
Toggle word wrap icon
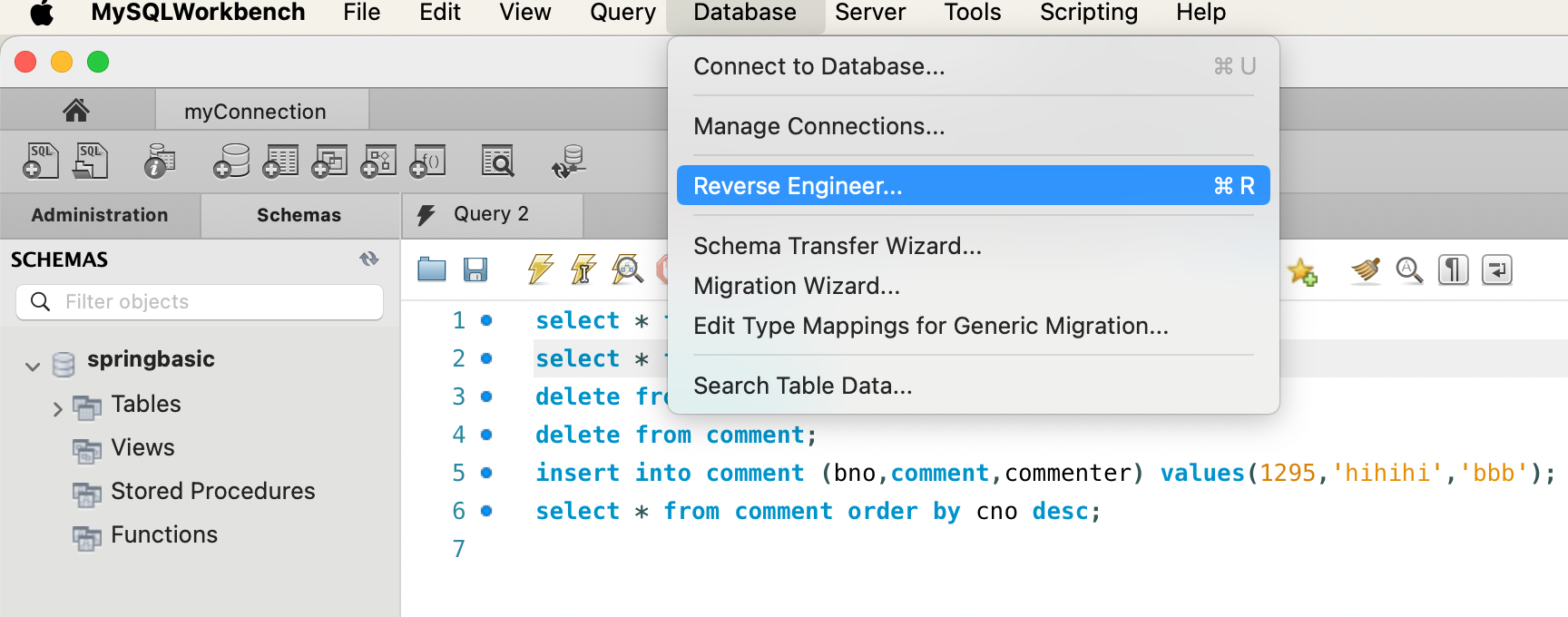1497,270
